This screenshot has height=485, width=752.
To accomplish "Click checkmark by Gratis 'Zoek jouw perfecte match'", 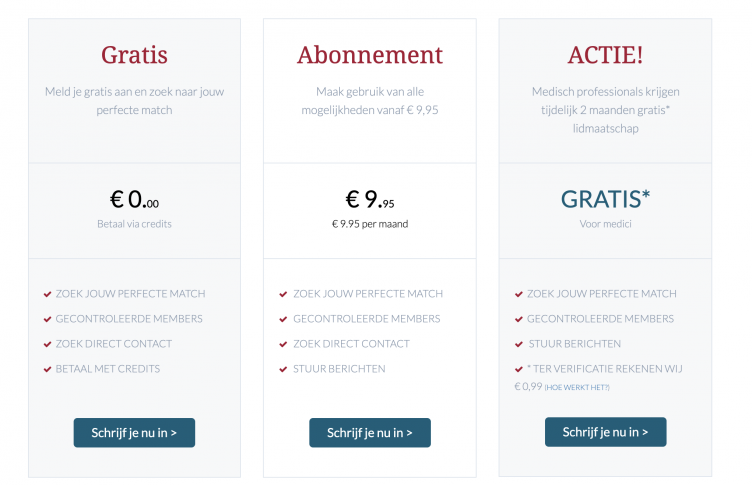I will pyautogui.click(x=48, y=294).
